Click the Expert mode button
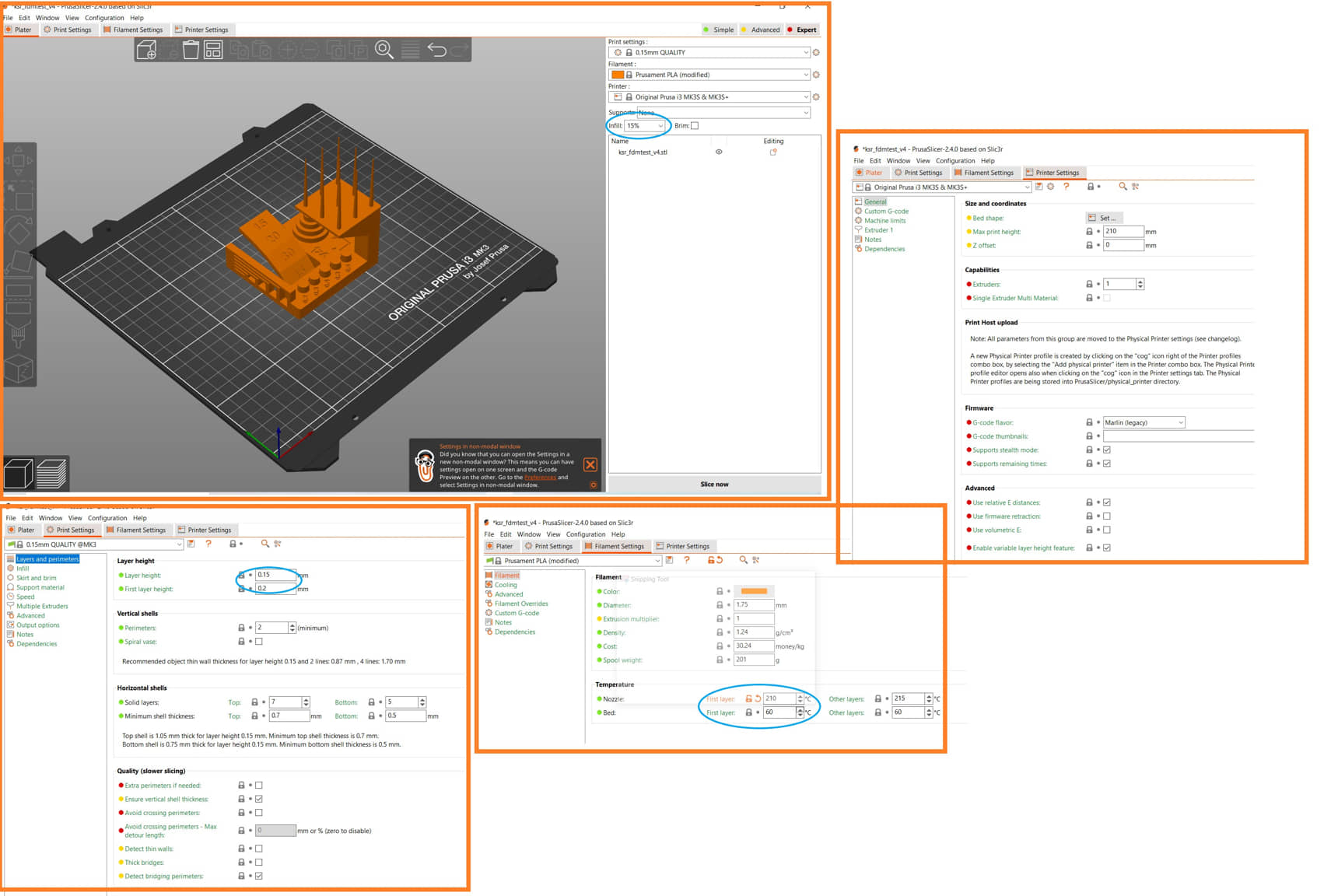 [x=802, y=30]
